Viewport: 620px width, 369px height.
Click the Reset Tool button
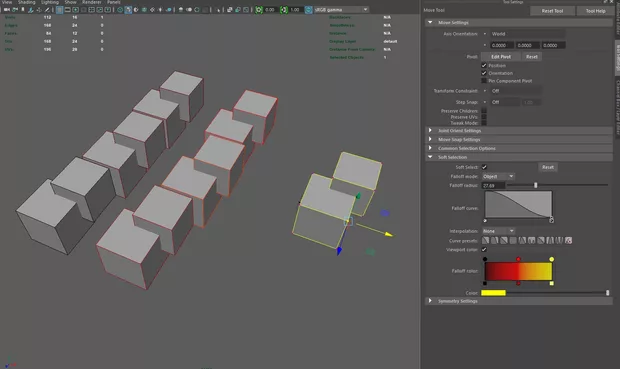coord(552,11)
